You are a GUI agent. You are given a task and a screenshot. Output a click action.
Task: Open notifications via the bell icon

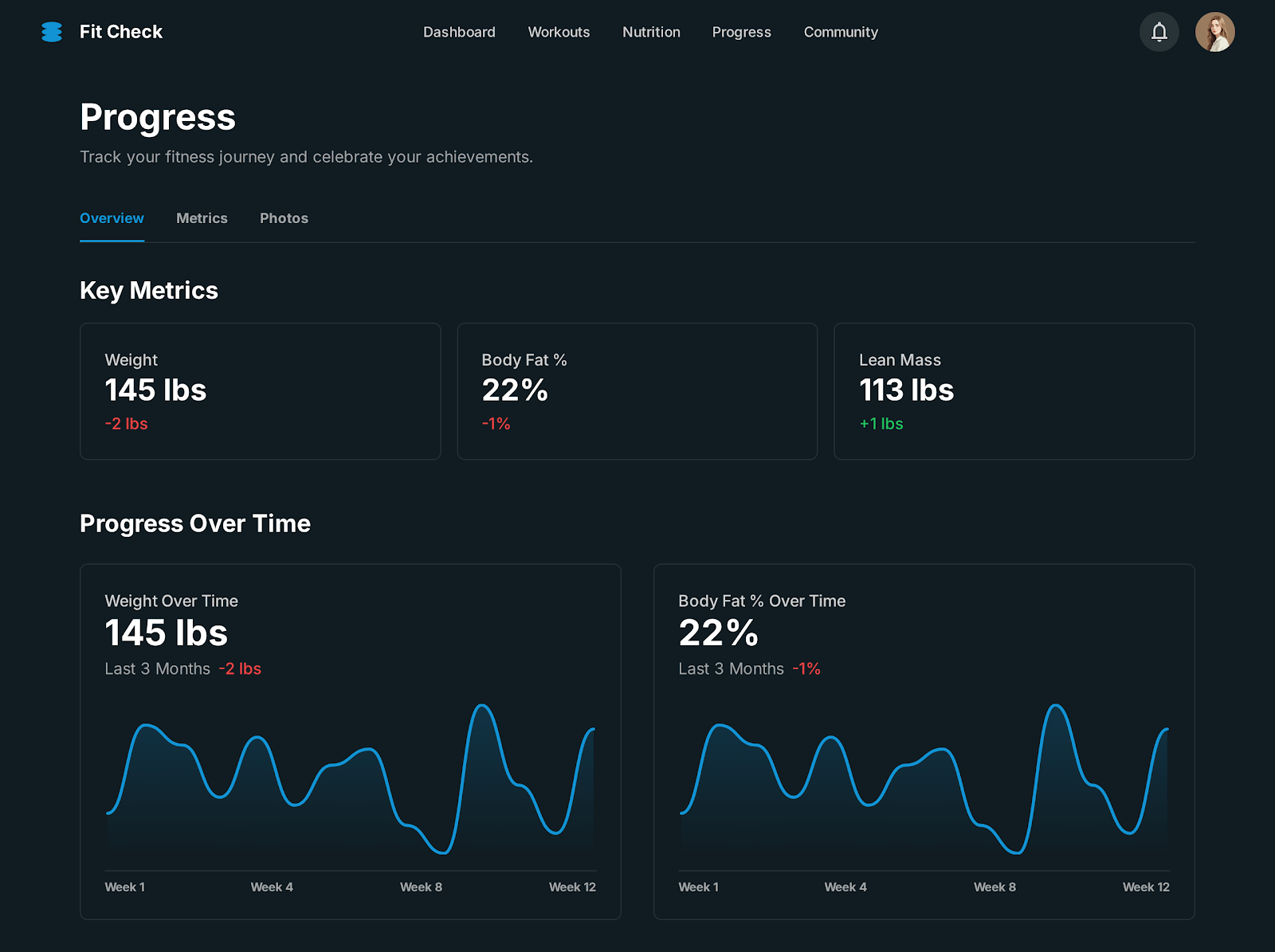pos(1159,32)
